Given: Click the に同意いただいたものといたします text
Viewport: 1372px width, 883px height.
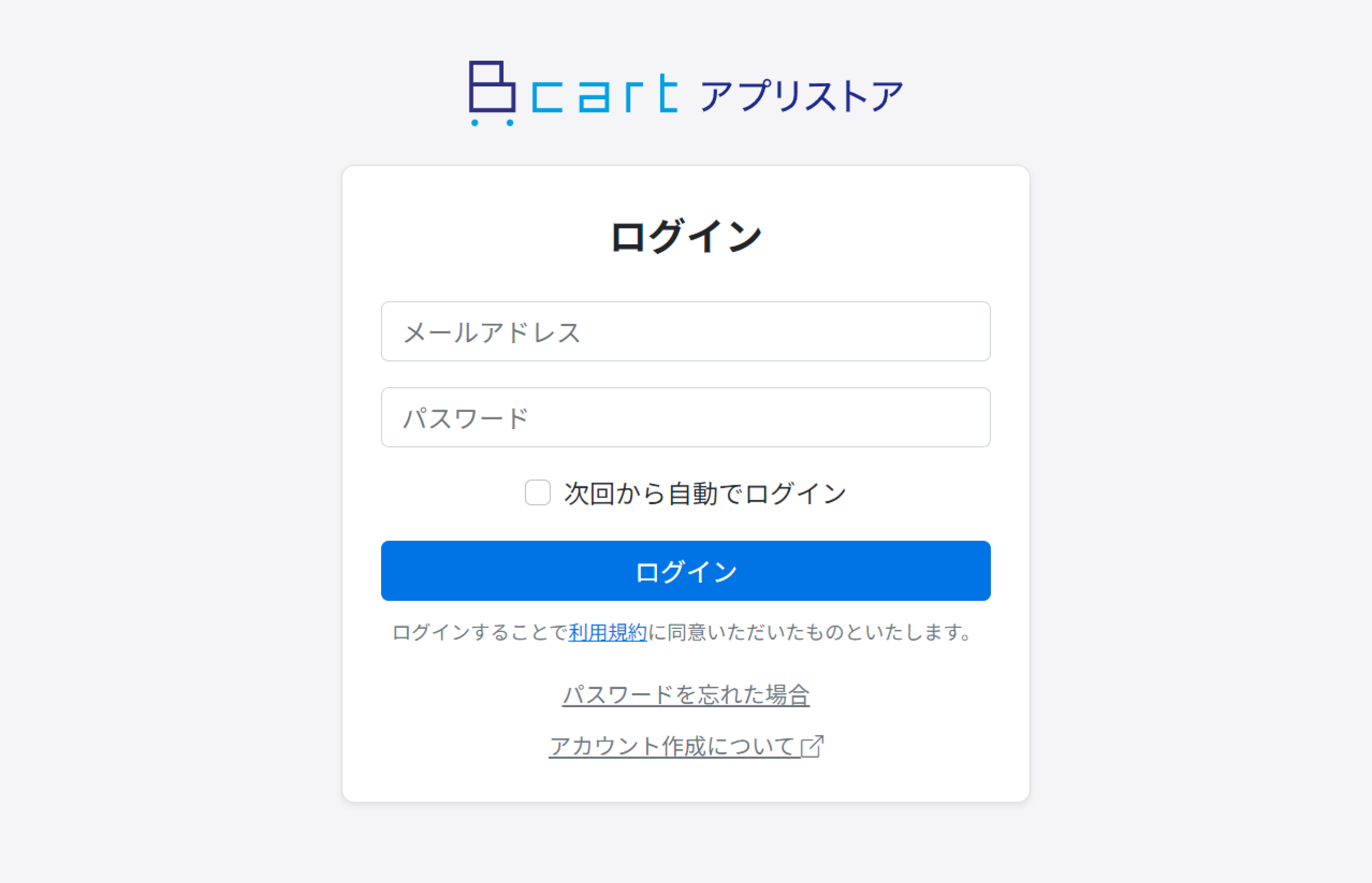Looking at the screenshot, I should pos(808,633).
